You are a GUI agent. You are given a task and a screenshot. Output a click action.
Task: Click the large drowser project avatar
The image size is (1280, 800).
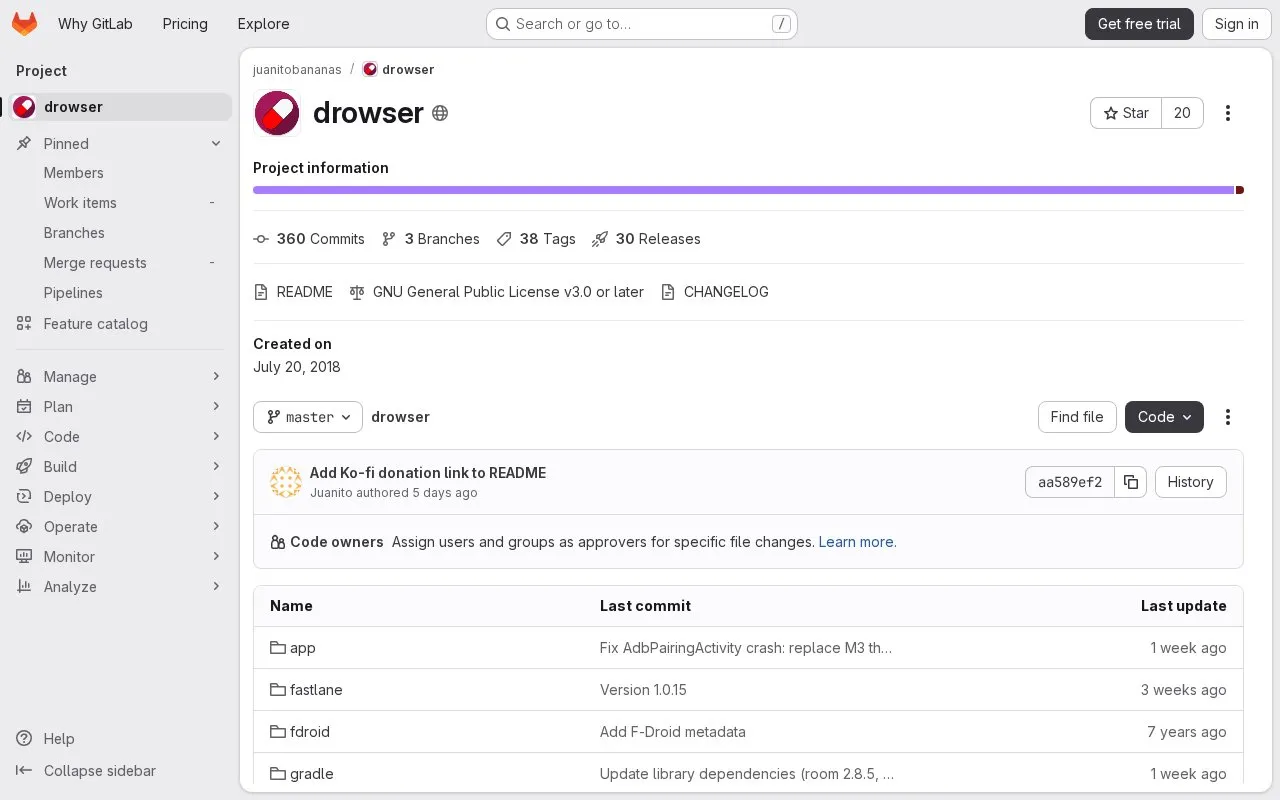coord(277,113)
